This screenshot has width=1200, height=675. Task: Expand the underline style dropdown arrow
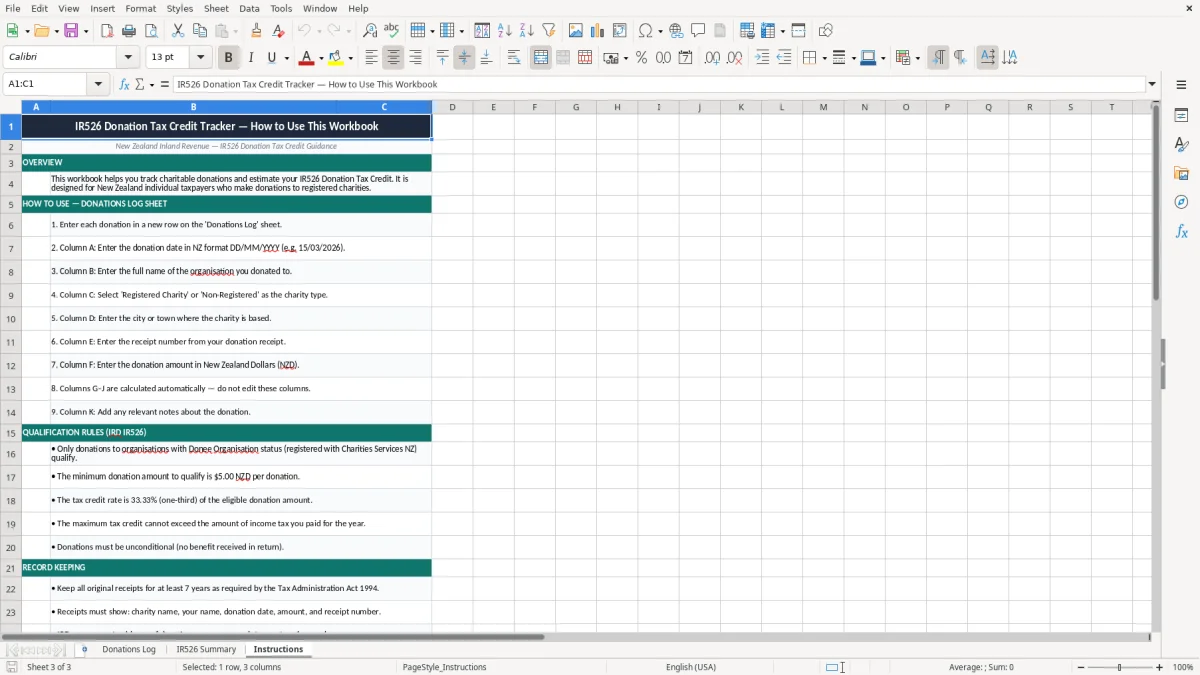click(x=286, y=58)
